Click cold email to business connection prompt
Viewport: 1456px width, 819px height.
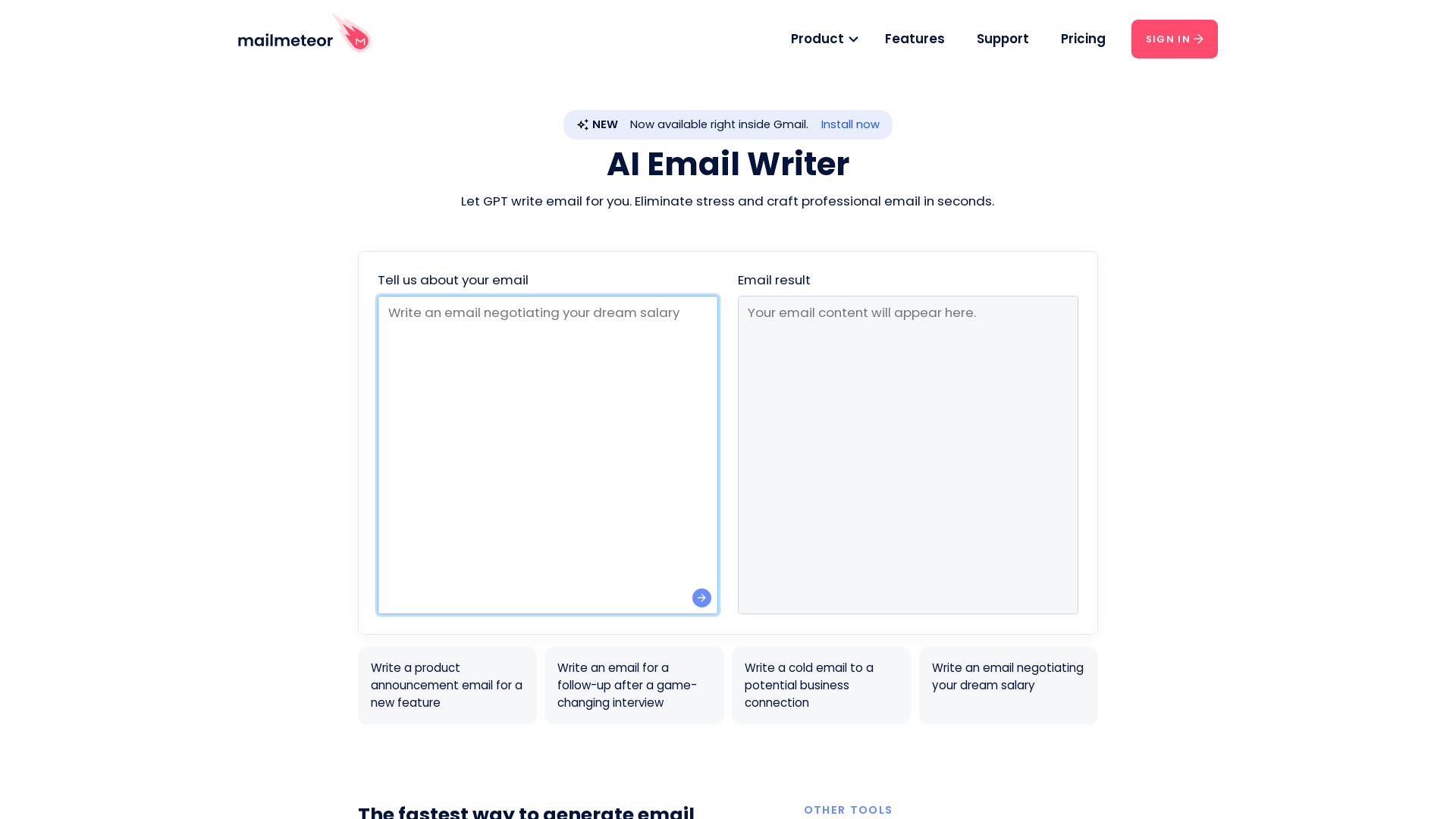pos(821,685)
